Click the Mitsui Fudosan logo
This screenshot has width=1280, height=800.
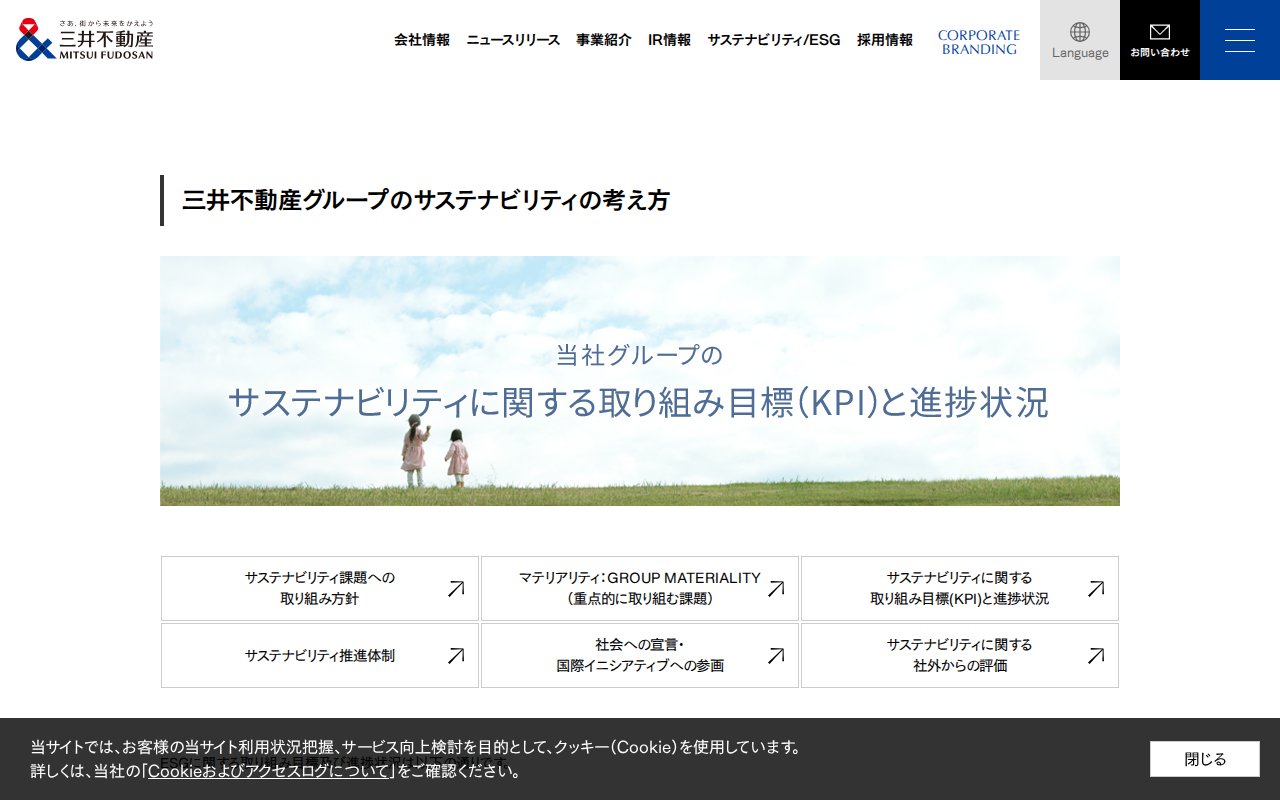click(x=85, y=40)
